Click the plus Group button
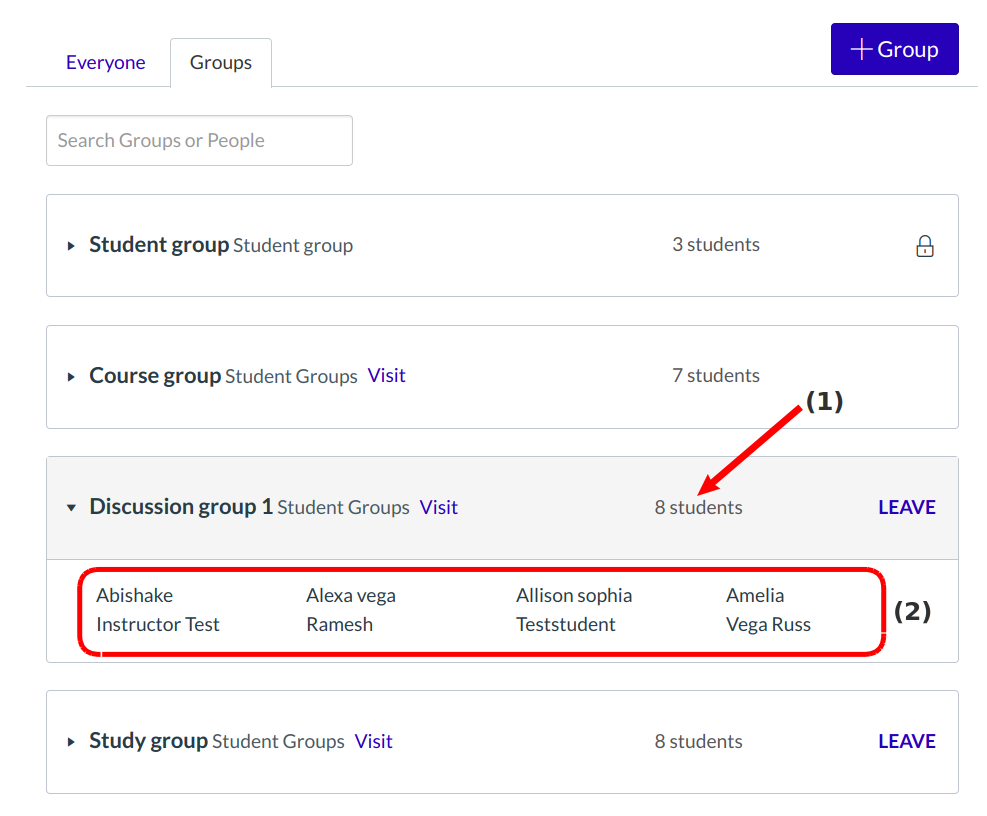The height and width of the screenshot is (816, 987). [894, 49]
